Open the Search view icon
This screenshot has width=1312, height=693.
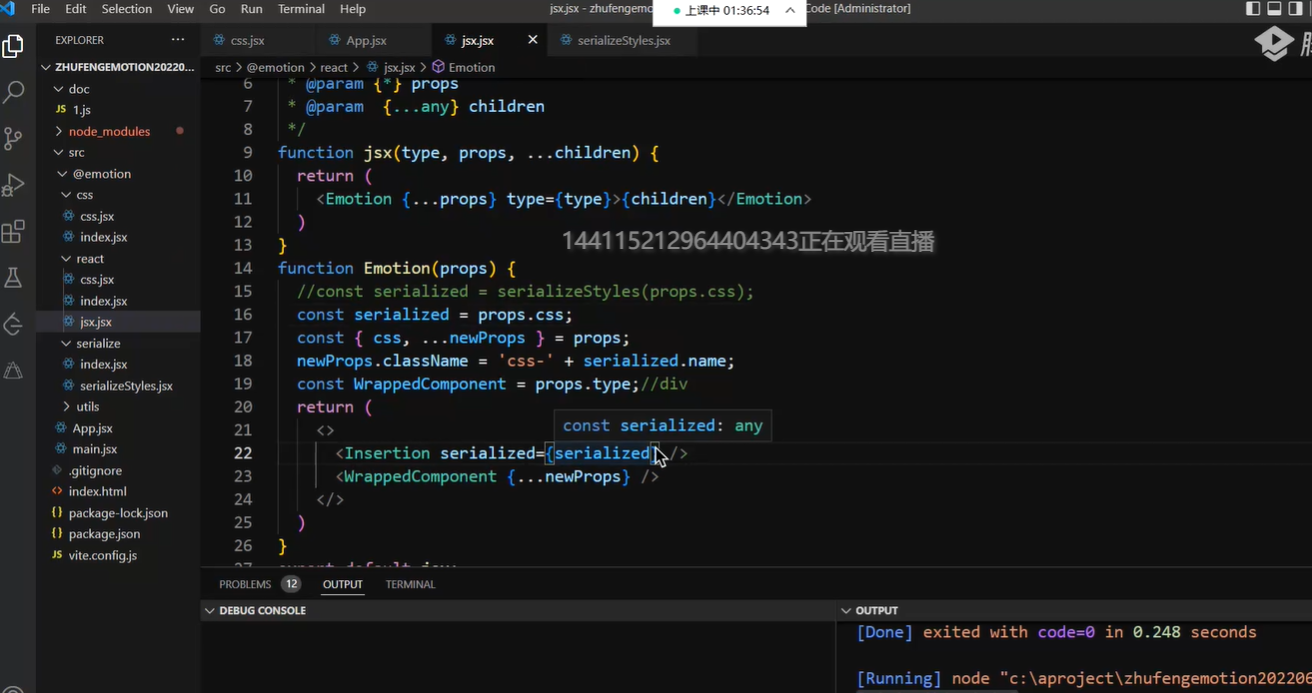pyautogui.click(x=14, y=92)
